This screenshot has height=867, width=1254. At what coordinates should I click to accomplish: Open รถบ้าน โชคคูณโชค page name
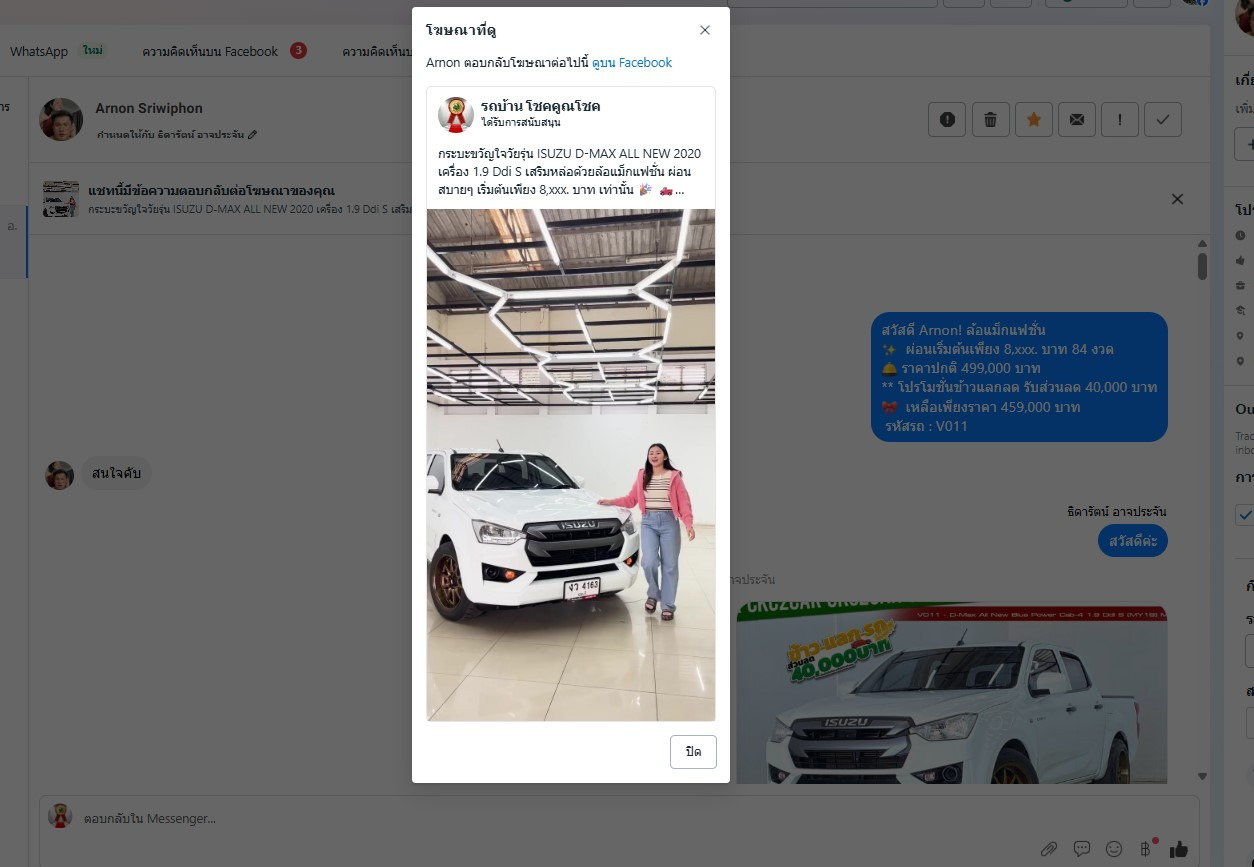click(540, 106)
